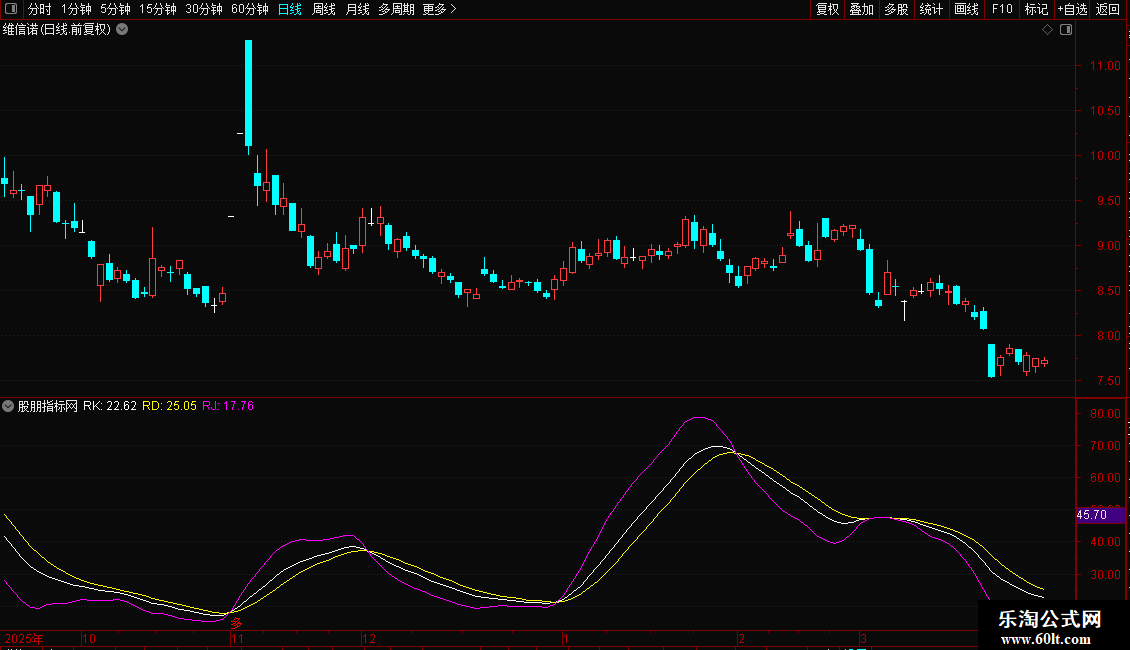Click the diamond marker icon top right
The image size is (1130, 650).
[1047, 30]
